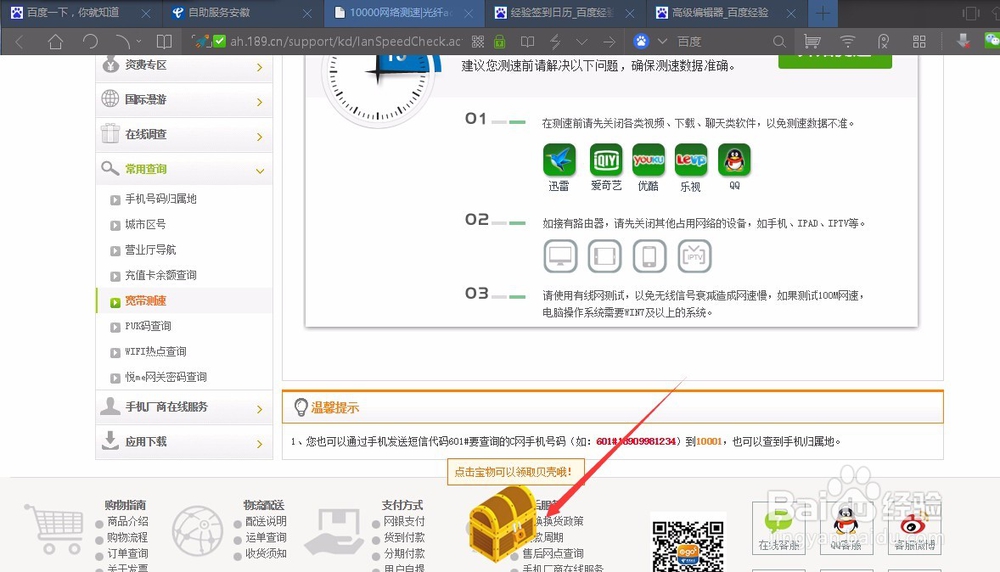This screenshot has height=572, width=1000.
Task: Expand the 资费专区 sidebar section
Action: tap(184, 66)
